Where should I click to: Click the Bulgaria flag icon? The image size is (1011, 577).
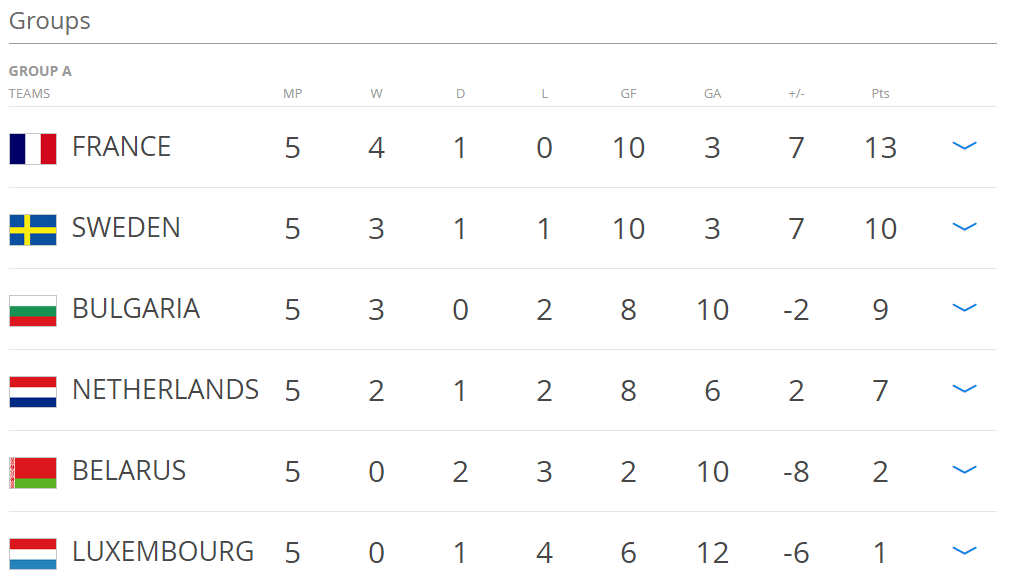click(x=32, y=310)
